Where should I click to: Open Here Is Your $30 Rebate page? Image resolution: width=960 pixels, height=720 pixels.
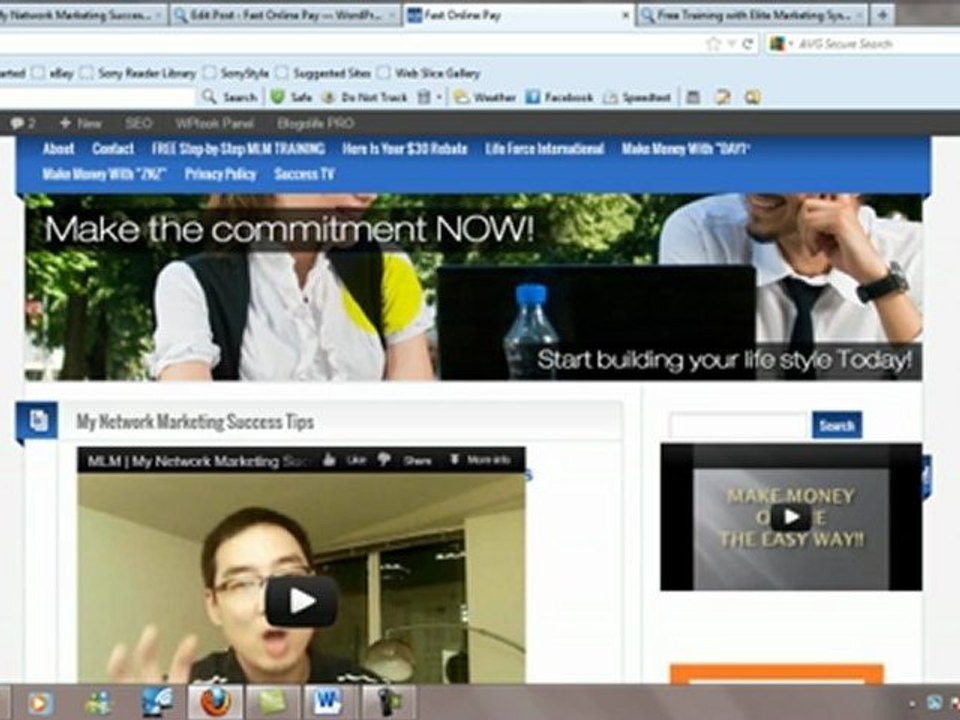pos(404,149)
